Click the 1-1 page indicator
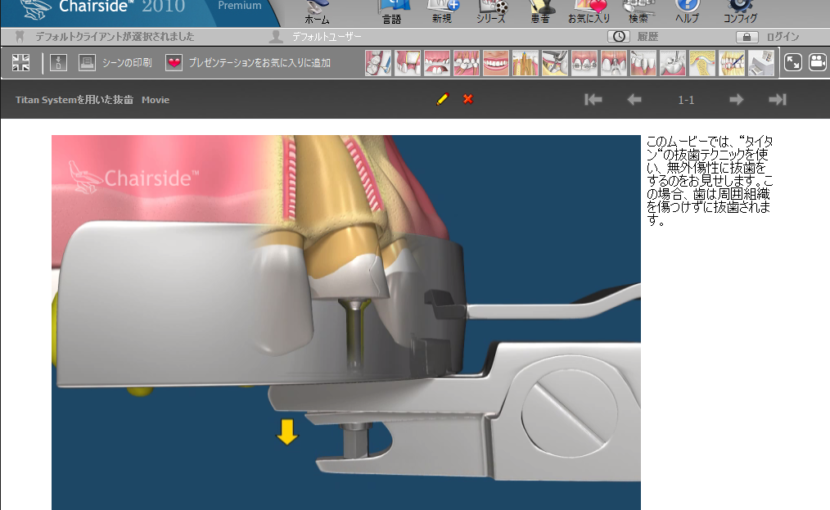 tap(686, 100)
